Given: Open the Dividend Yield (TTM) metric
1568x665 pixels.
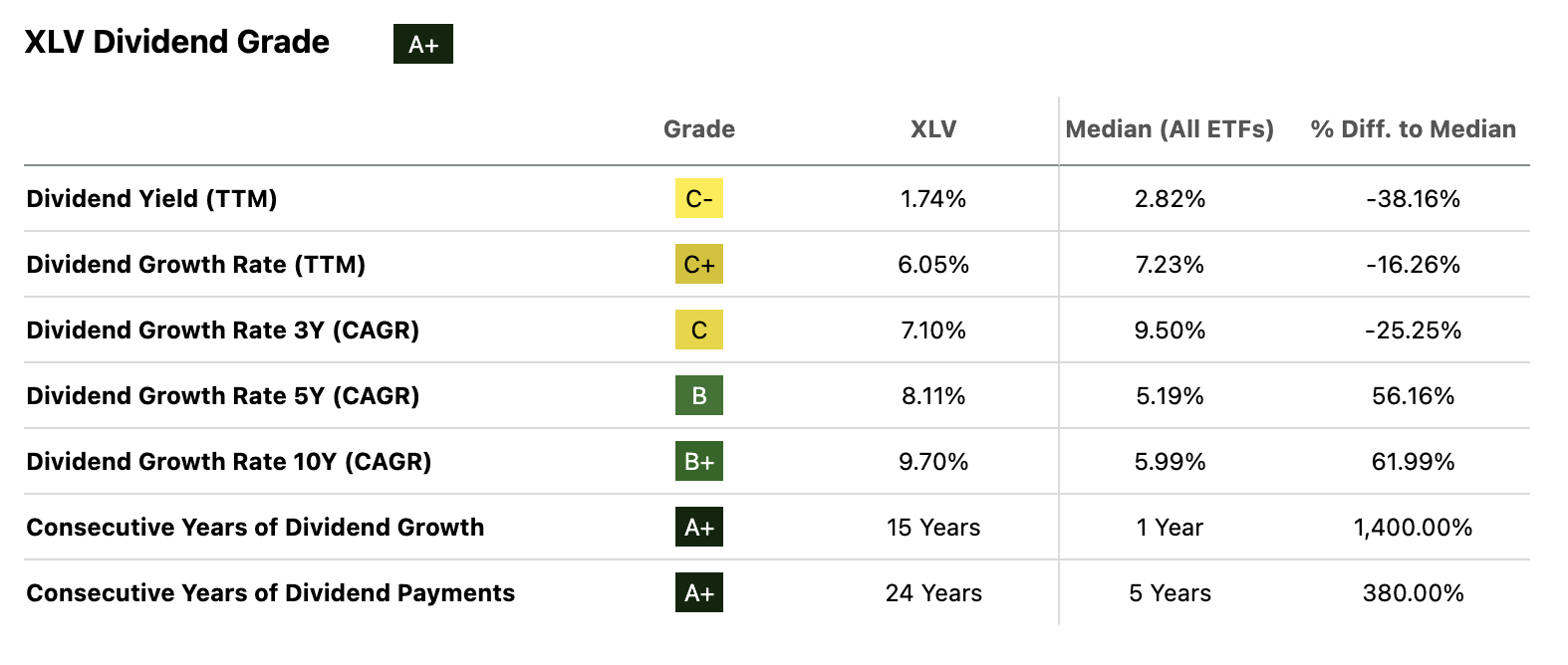Looking at the screenshot, I should pos(151,198).
